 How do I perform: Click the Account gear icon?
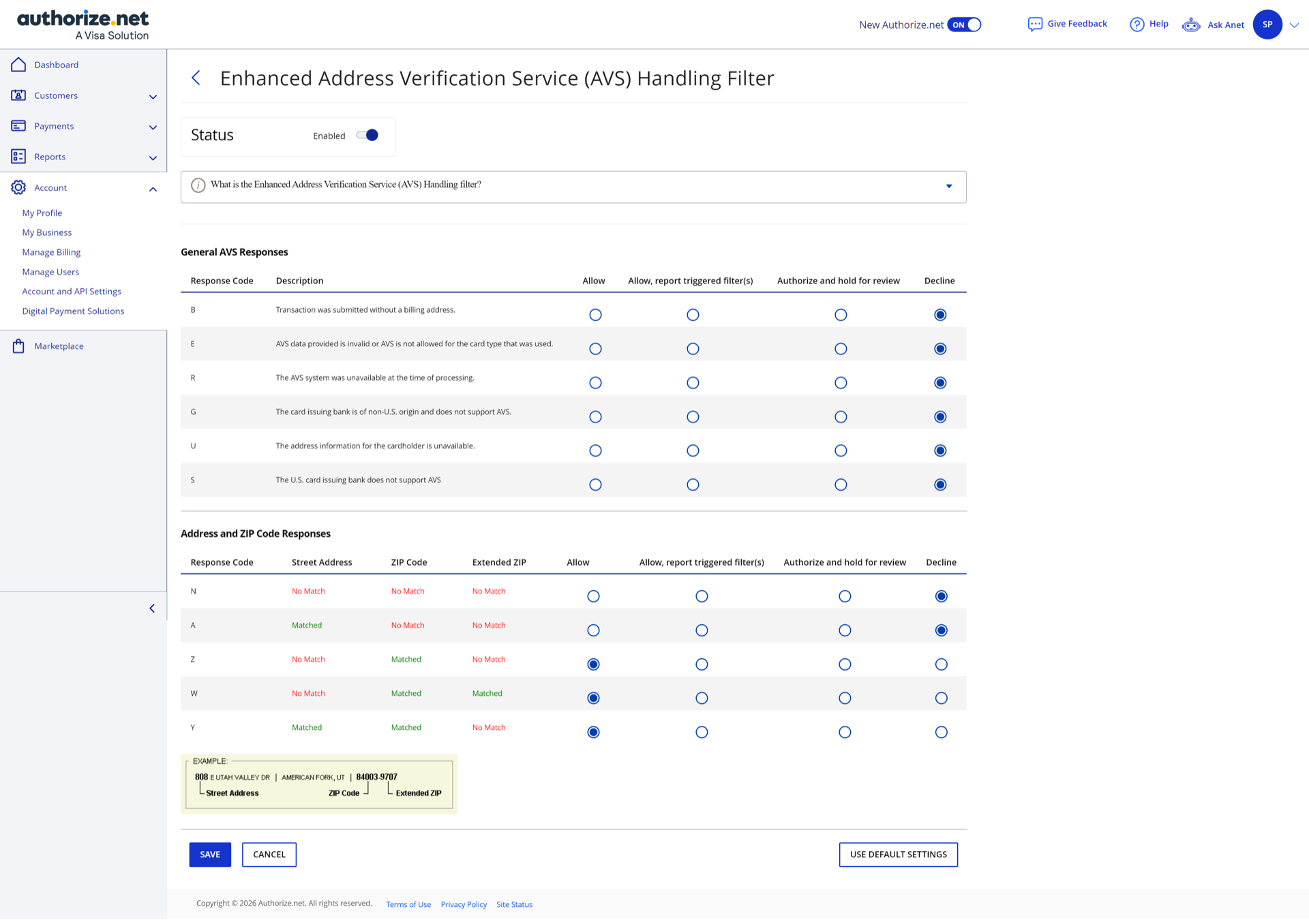[18, 187]
